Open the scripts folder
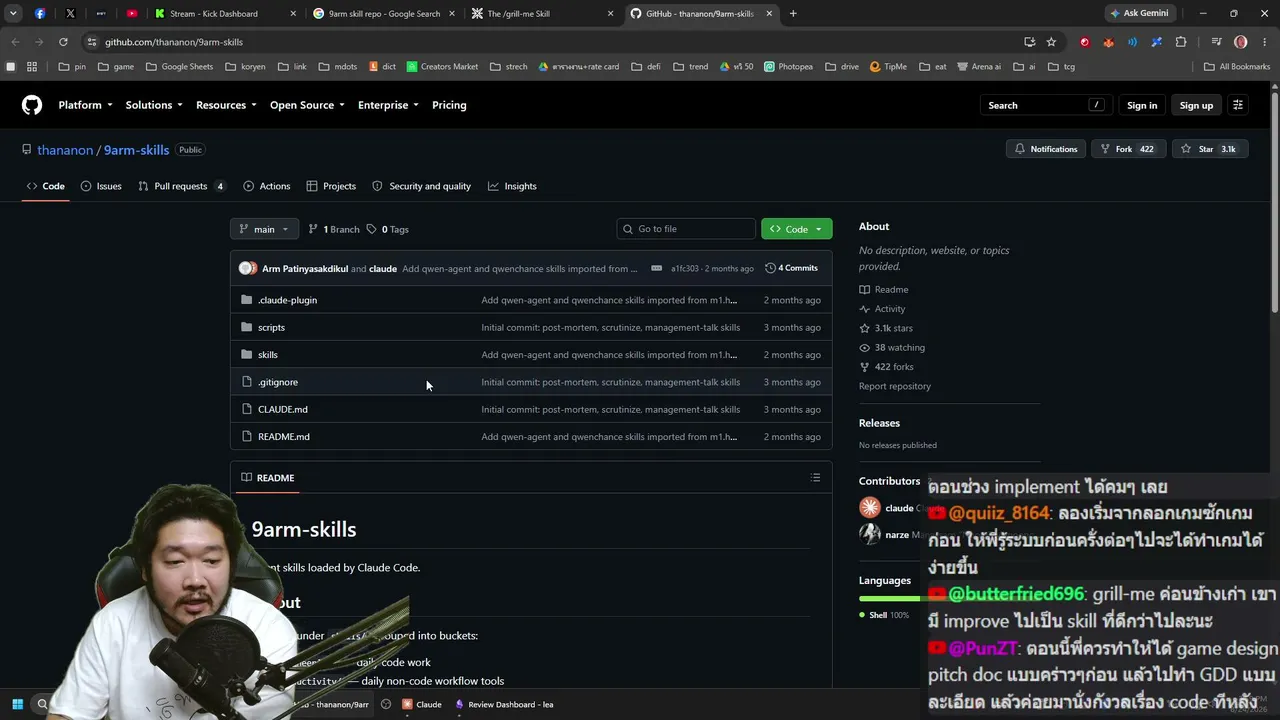The image size is (1280, 720). pos(271,327)
